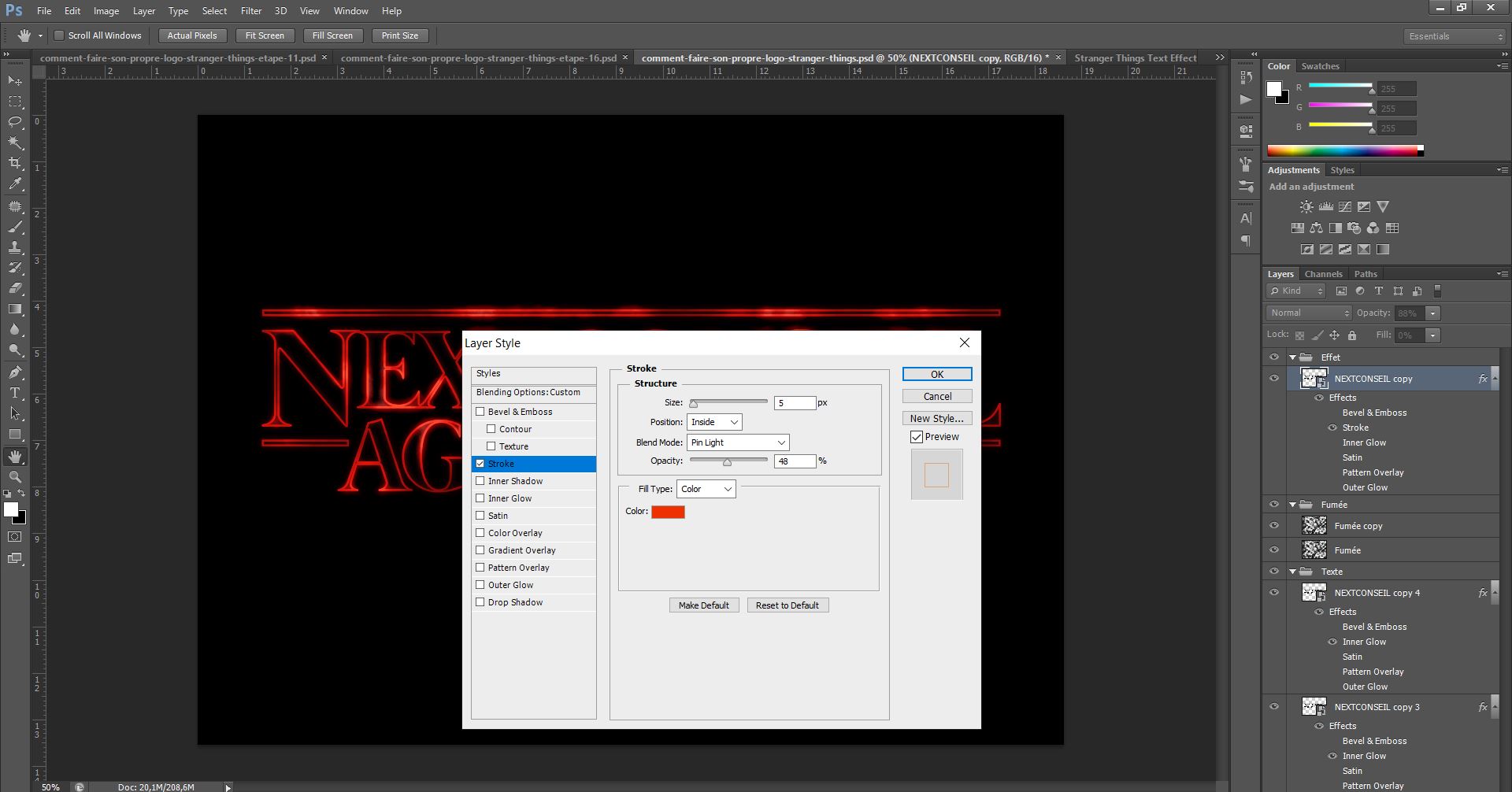
Task: Enable the Satin checkbox
Action: (x=480, y=516)
